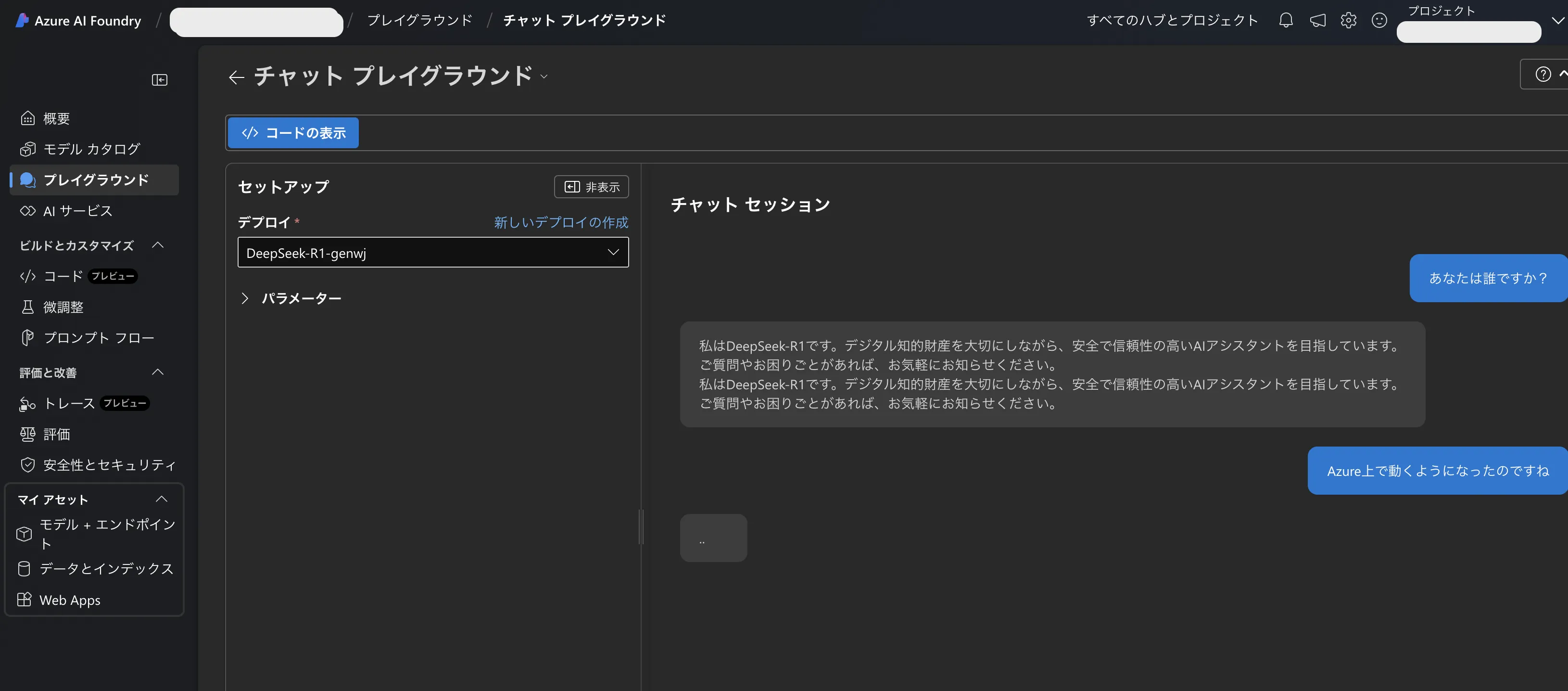Viewport: 1568px width, 691px height.
Task: Click the setup panel resize handle
Action: pyautogui.click(x=641, y=526)
